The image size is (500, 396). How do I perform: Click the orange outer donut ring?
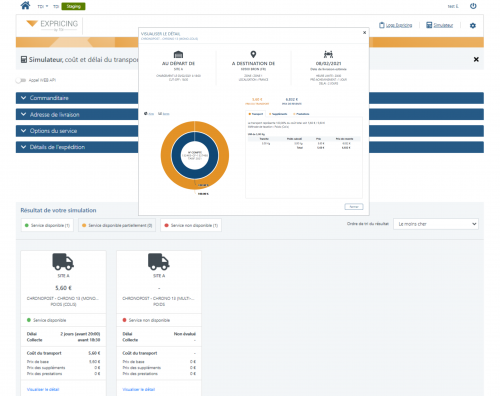click(x=166, y=155)
